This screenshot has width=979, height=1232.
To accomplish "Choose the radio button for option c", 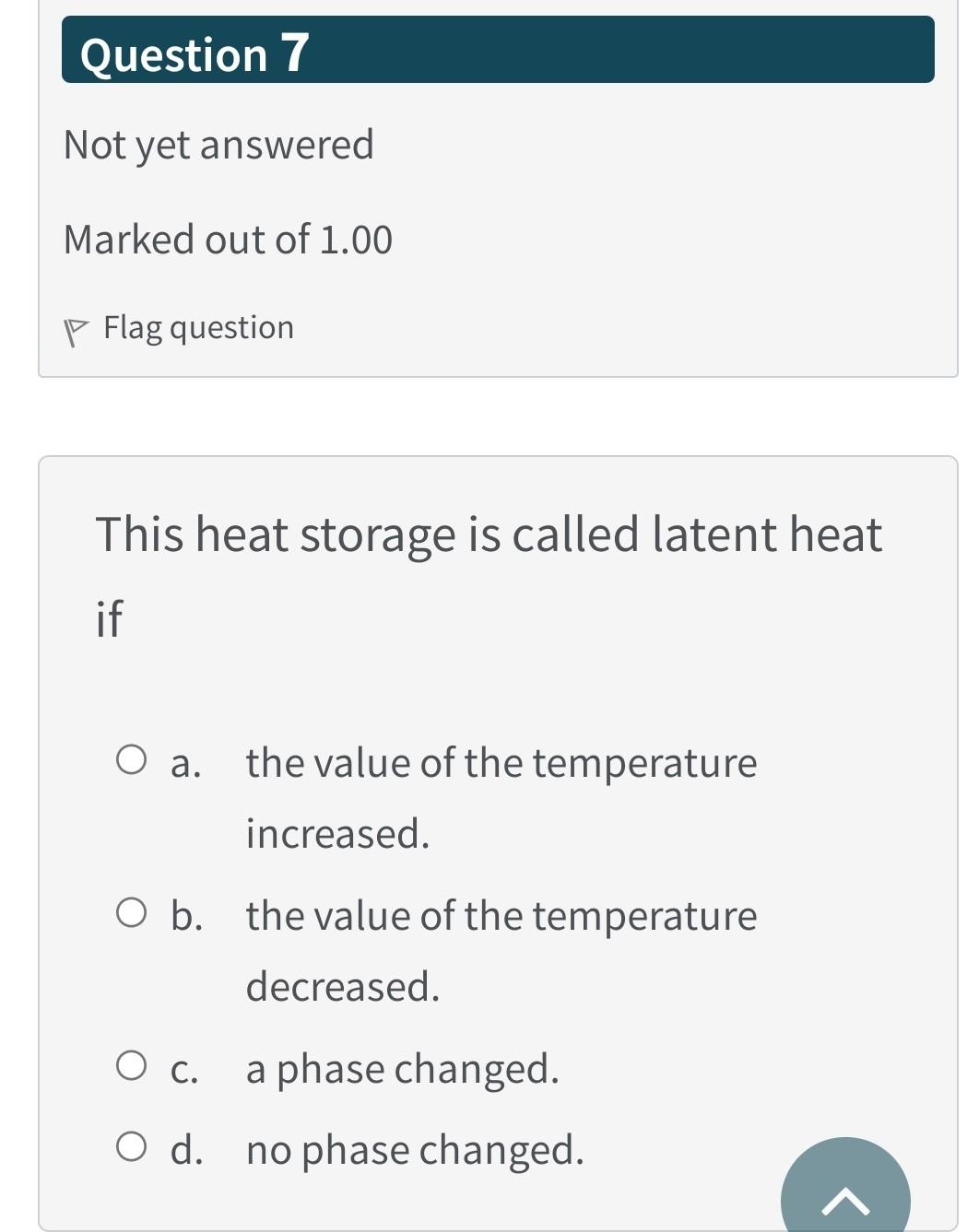I will coord(131,1067).
